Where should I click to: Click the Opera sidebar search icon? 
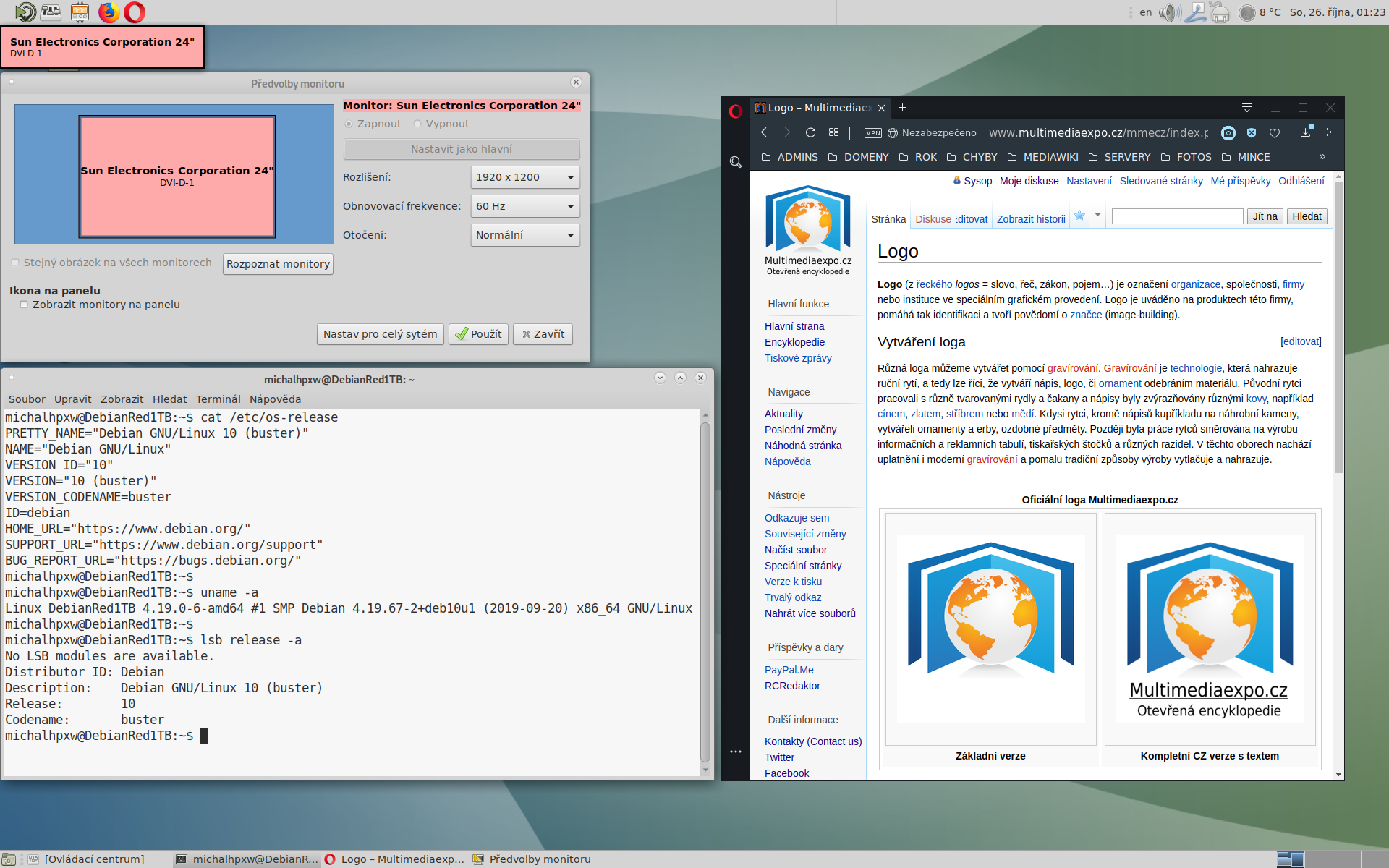point(735,162)
